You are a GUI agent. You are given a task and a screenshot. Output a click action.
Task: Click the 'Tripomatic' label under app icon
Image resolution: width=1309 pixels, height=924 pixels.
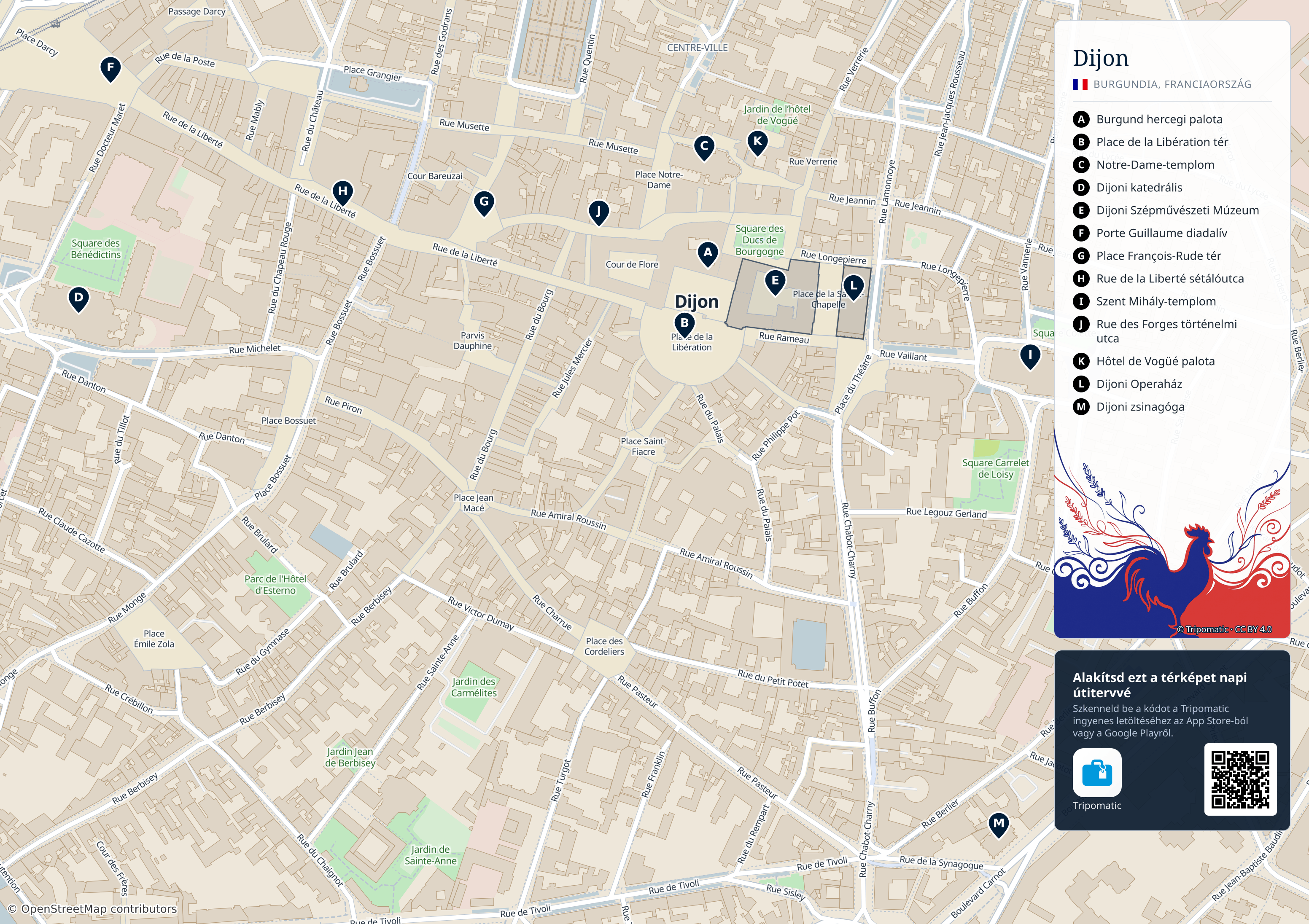coord(1097,806)
